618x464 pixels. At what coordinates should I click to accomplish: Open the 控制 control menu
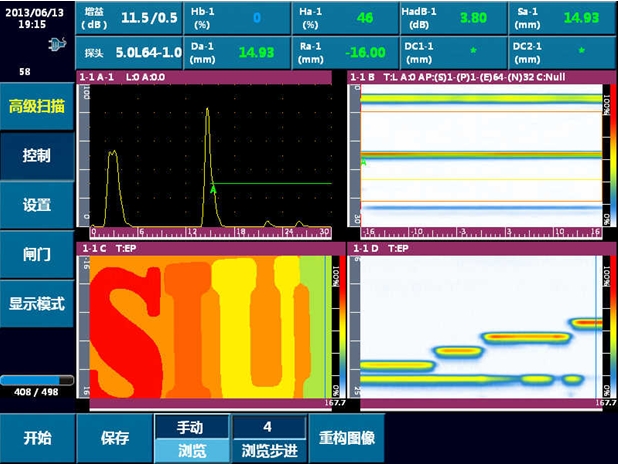(x=37, y=156)
